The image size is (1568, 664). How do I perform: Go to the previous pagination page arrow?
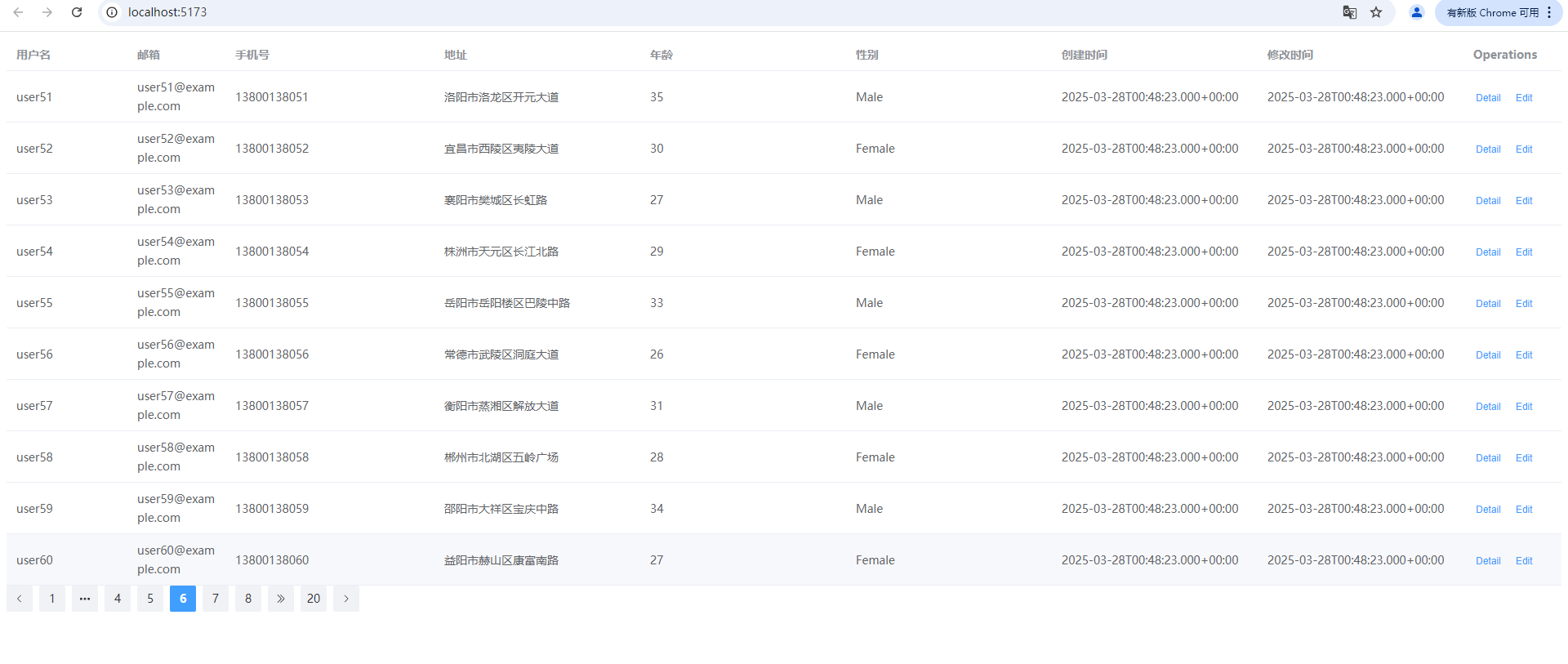coord(20,599)
